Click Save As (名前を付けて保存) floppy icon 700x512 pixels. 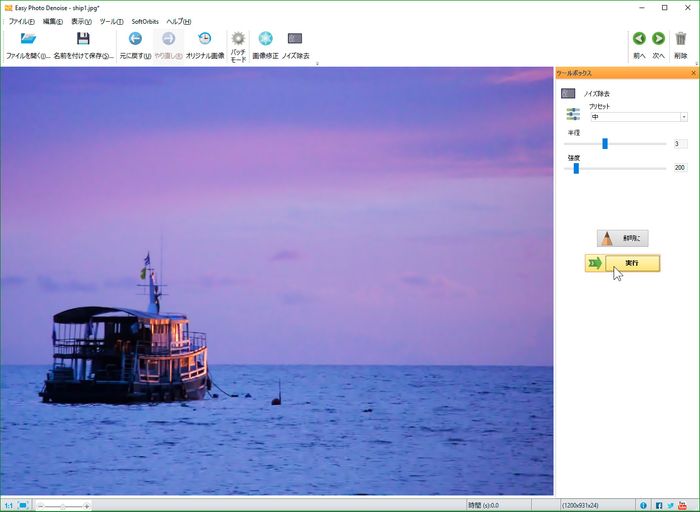coord(83,39)
